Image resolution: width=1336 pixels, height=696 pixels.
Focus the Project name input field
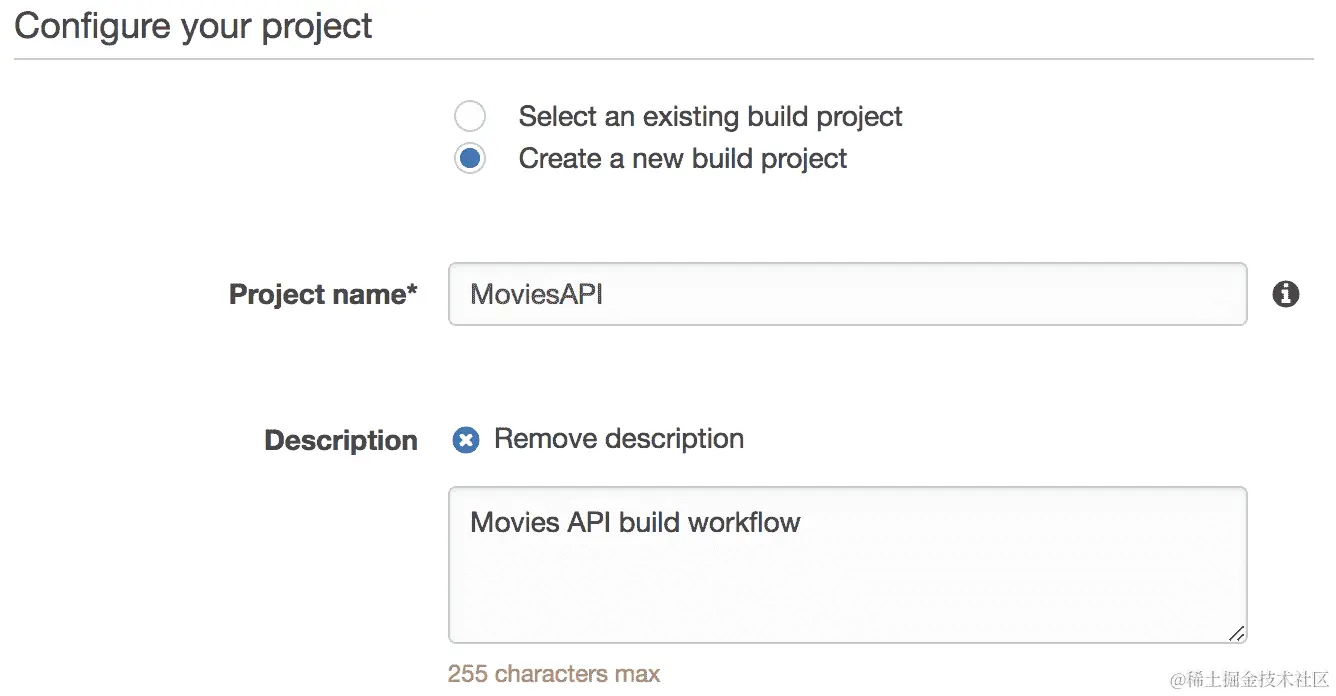847,294
